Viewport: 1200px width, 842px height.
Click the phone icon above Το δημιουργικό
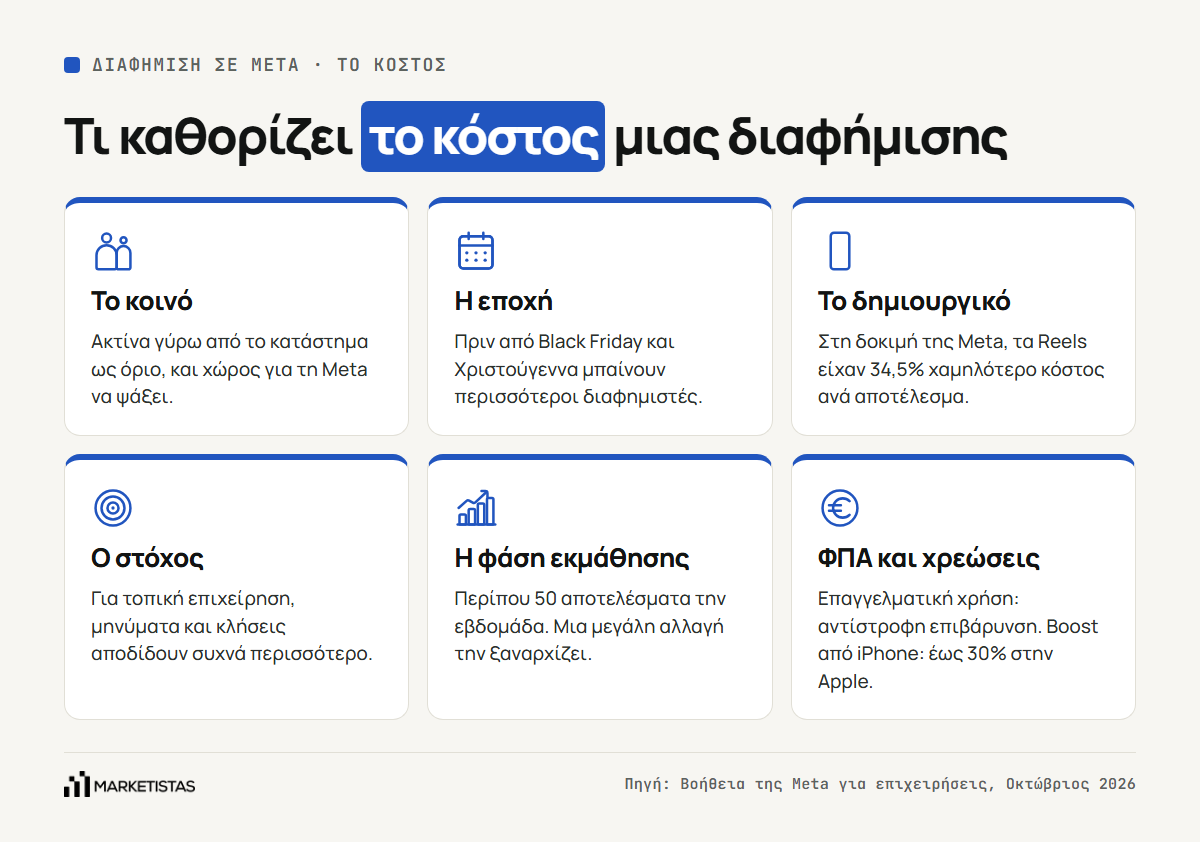840,251
